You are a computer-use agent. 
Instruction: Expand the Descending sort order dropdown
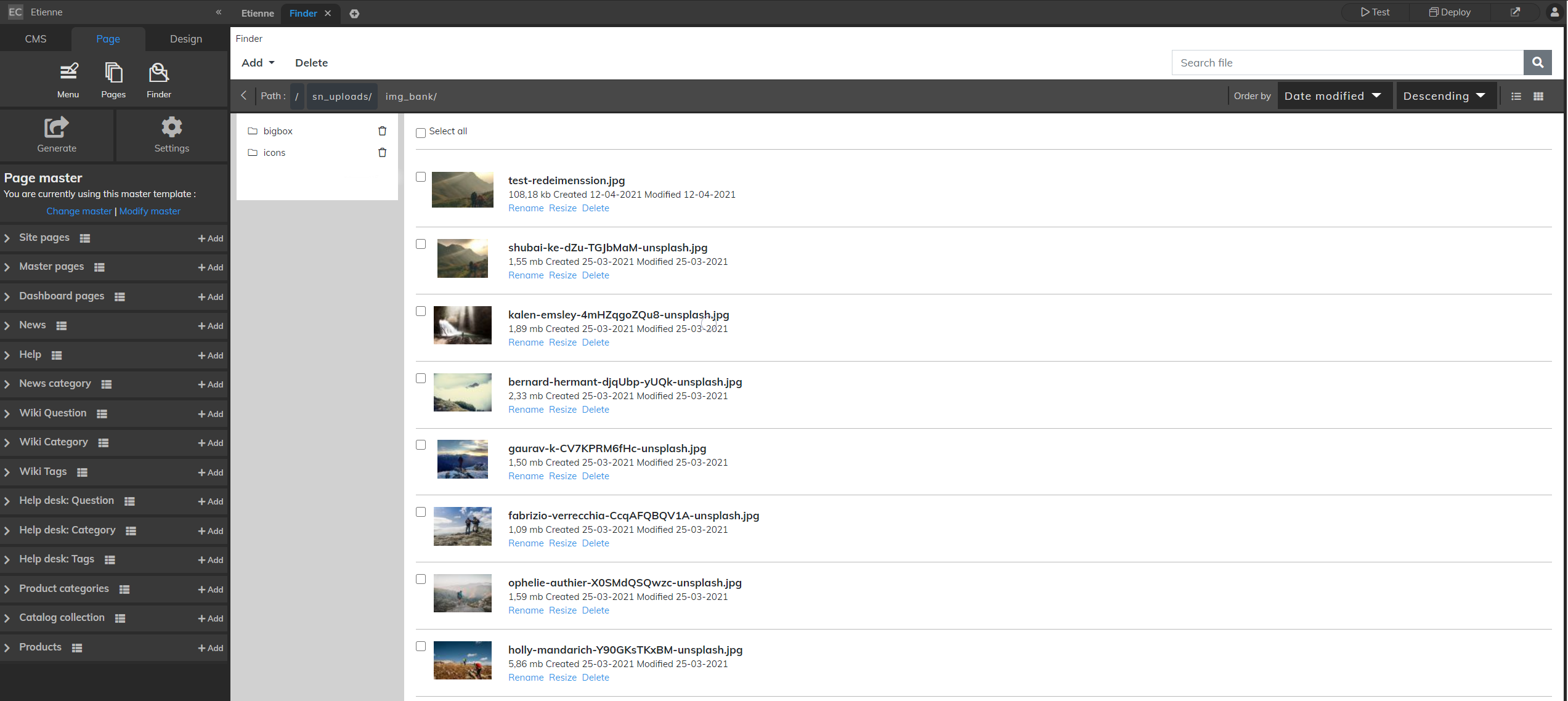1445,96
